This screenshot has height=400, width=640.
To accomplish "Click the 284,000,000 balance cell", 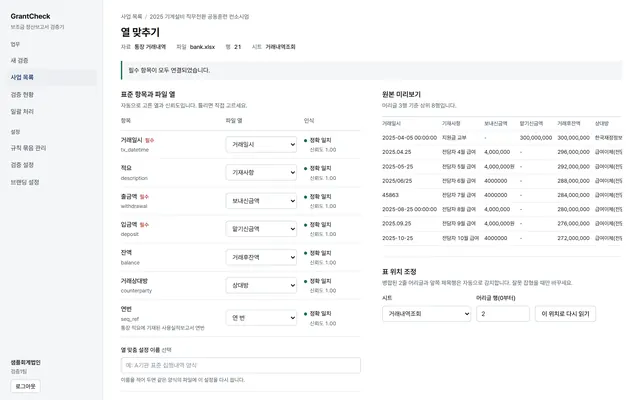I will [573, 195].
